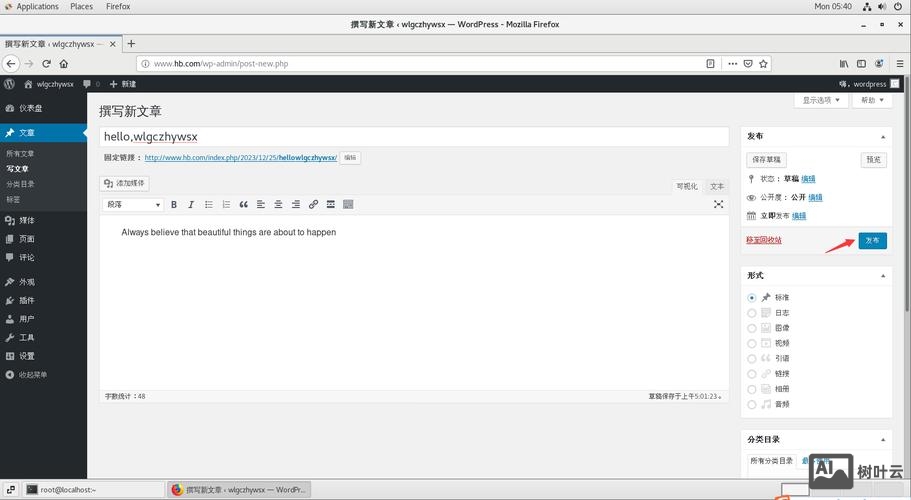
Task: Expand the 帮助 help panel
Action: 872,100
